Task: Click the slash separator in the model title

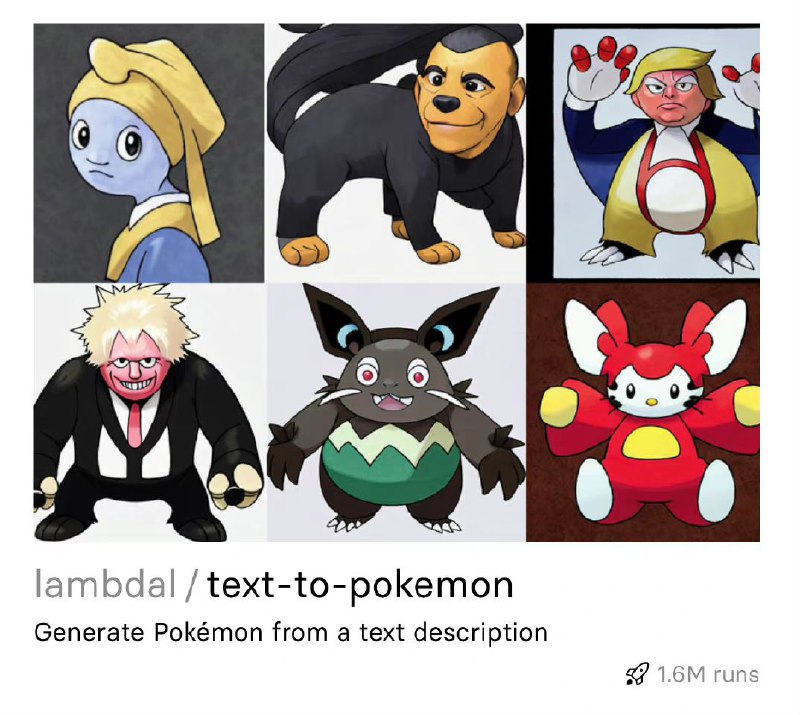Action: 191,585
